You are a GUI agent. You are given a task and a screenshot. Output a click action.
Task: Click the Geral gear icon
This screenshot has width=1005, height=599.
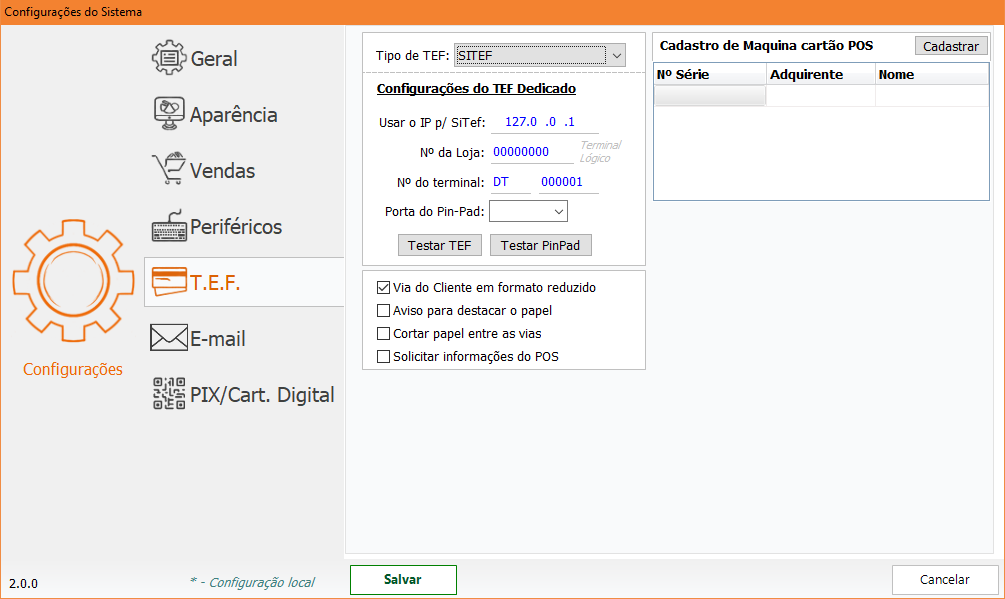click(169, 58)
